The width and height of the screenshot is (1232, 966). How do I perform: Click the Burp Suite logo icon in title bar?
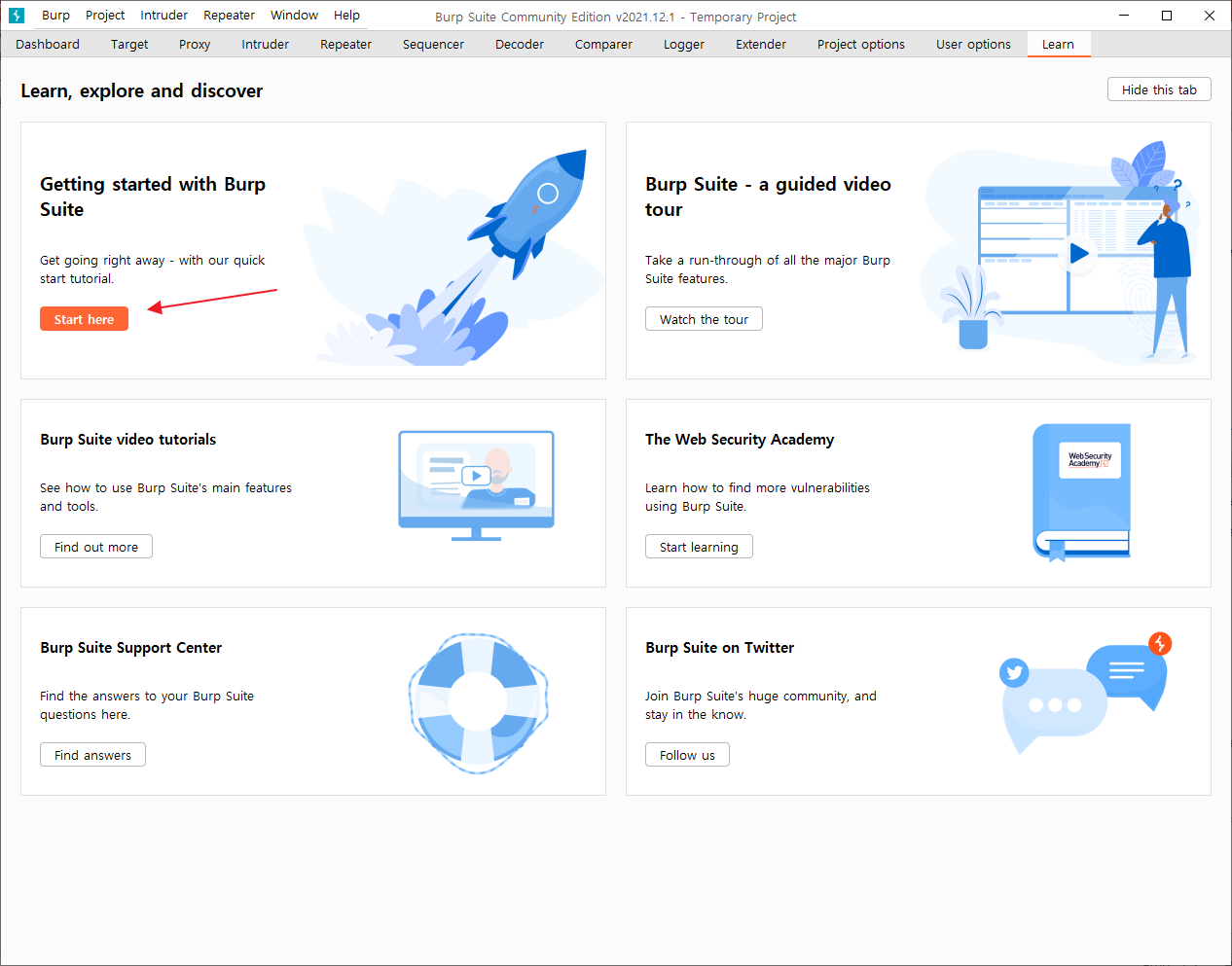coord(17,16)
